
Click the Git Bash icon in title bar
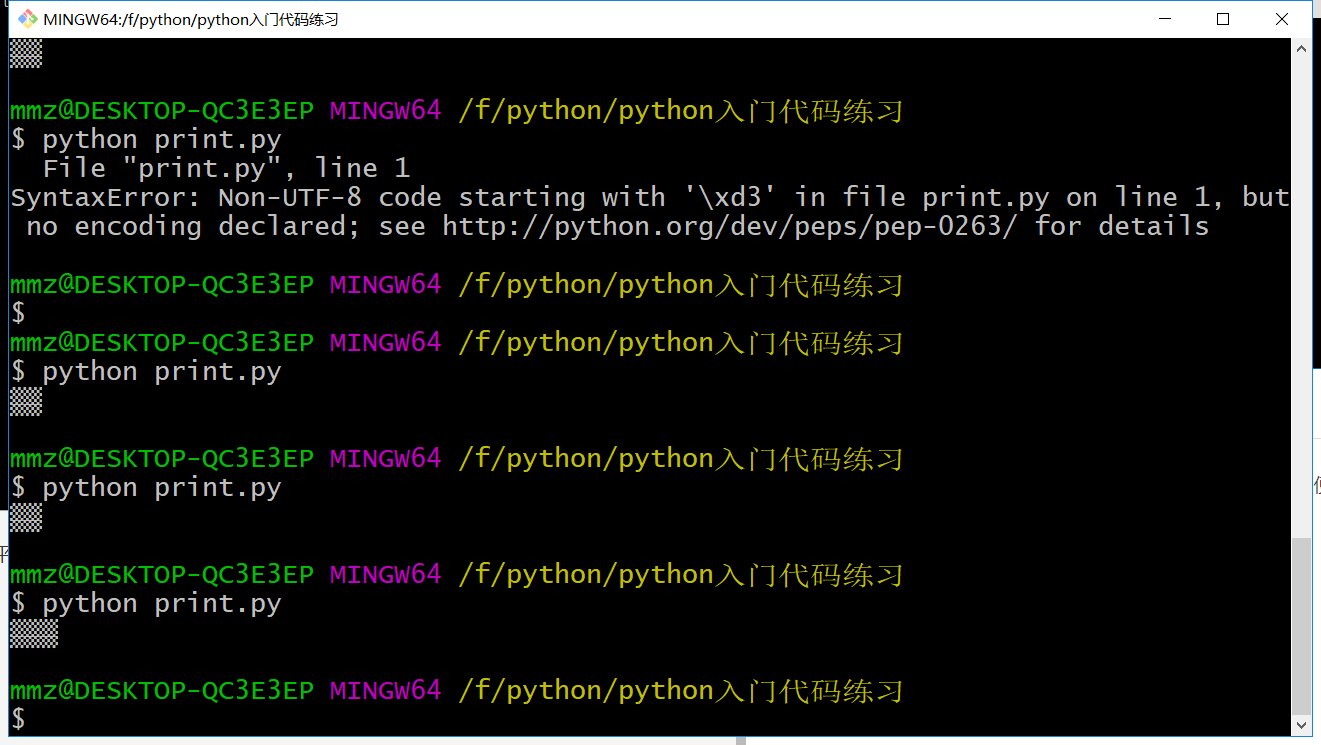28,19
